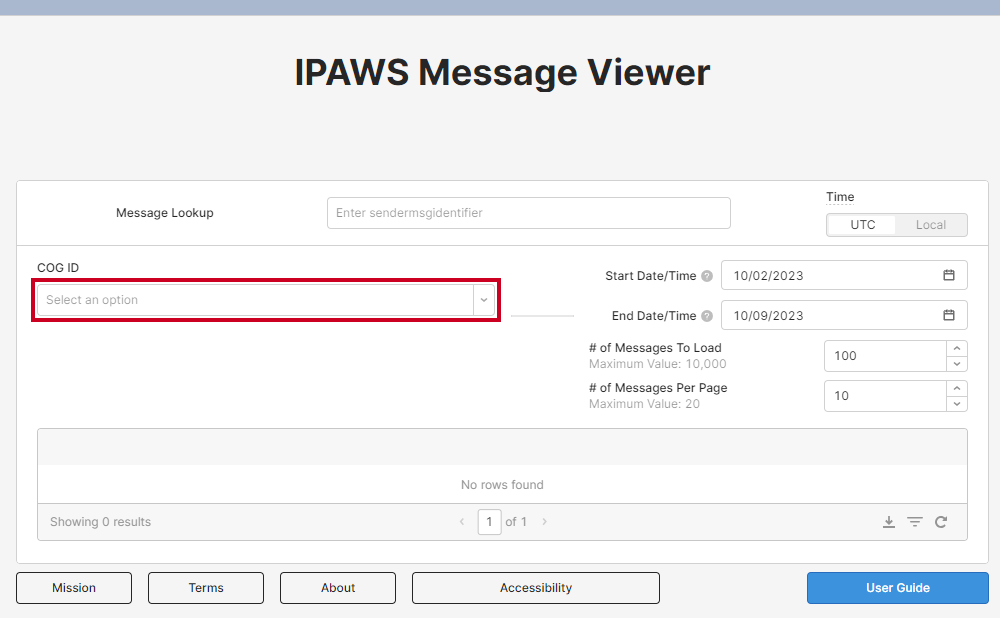
Task: Open the Mission button
Action: coord(74,588)
